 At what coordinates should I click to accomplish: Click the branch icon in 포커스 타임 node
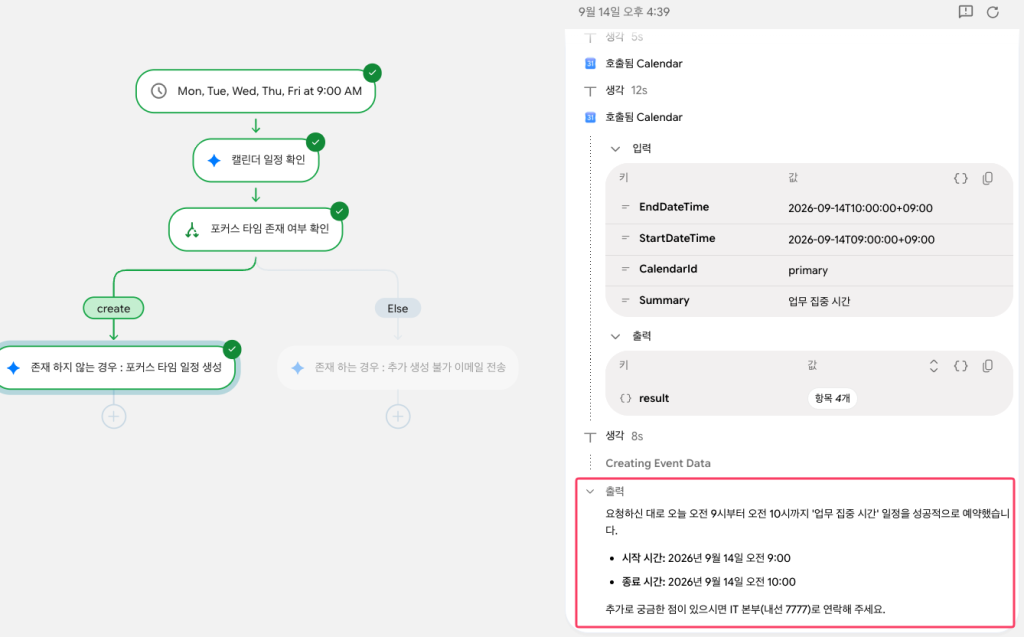pyautogui.click(x=191, y=229)
